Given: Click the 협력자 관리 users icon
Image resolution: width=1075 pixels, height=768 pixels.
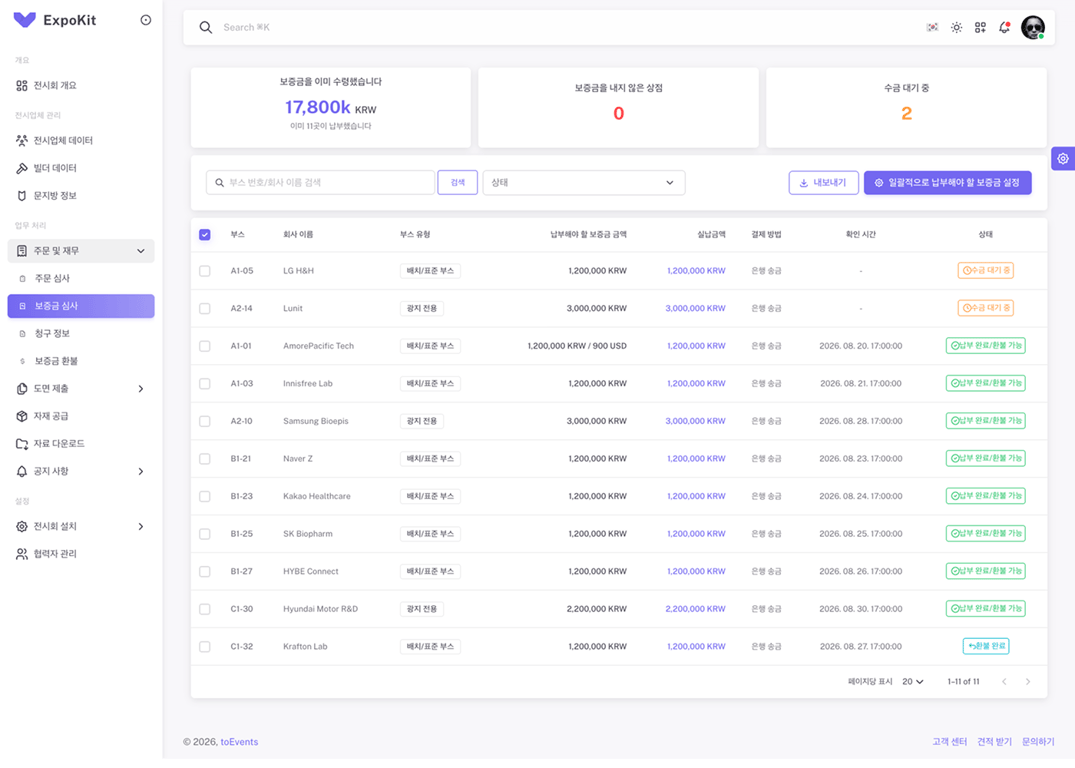Looking at the screenshot, I should [22, 554].
